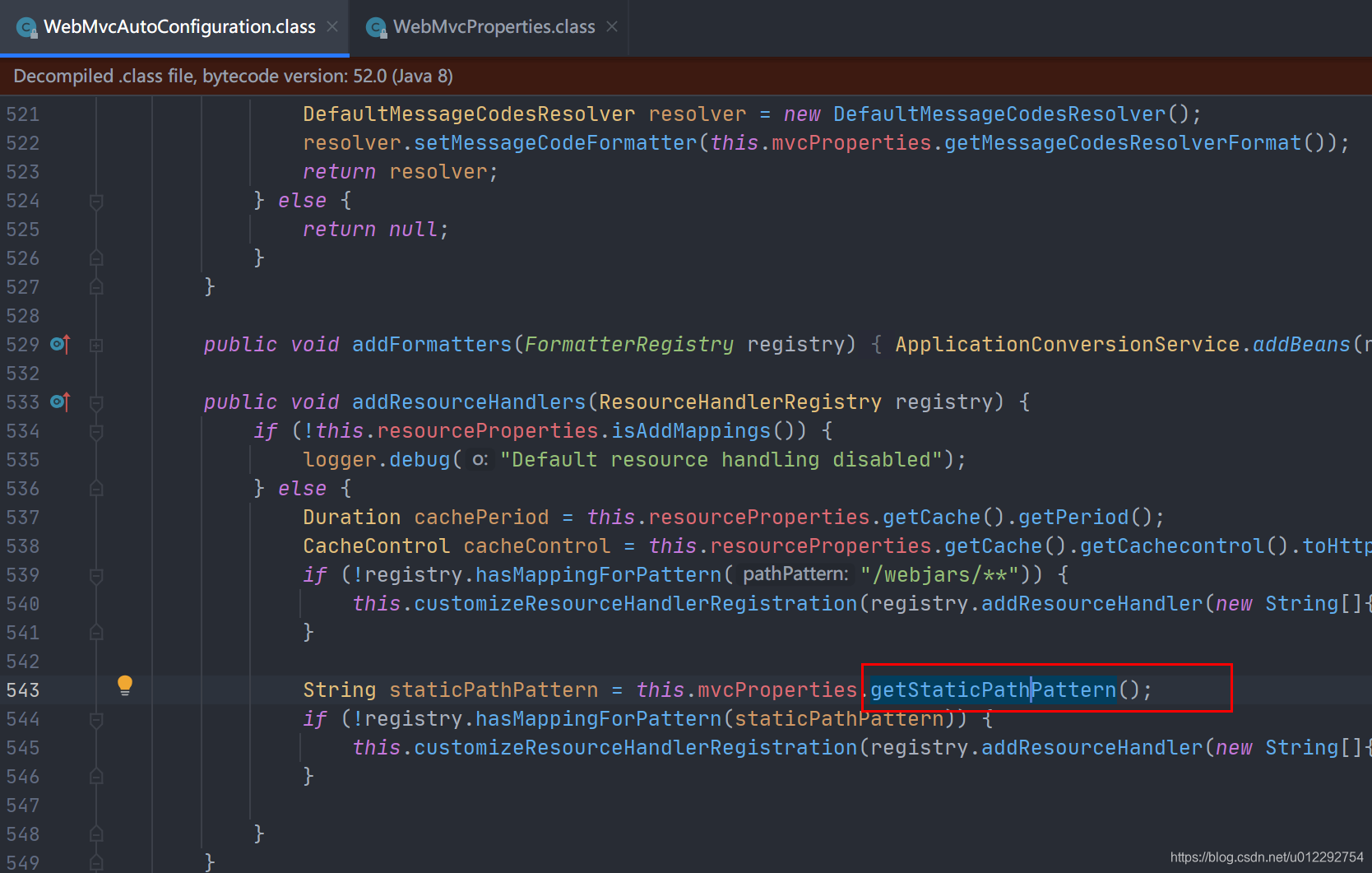The height and width of the screenshot is (873, 1372).
Task: Click the fold end marker at line 546
Action: 96,777
